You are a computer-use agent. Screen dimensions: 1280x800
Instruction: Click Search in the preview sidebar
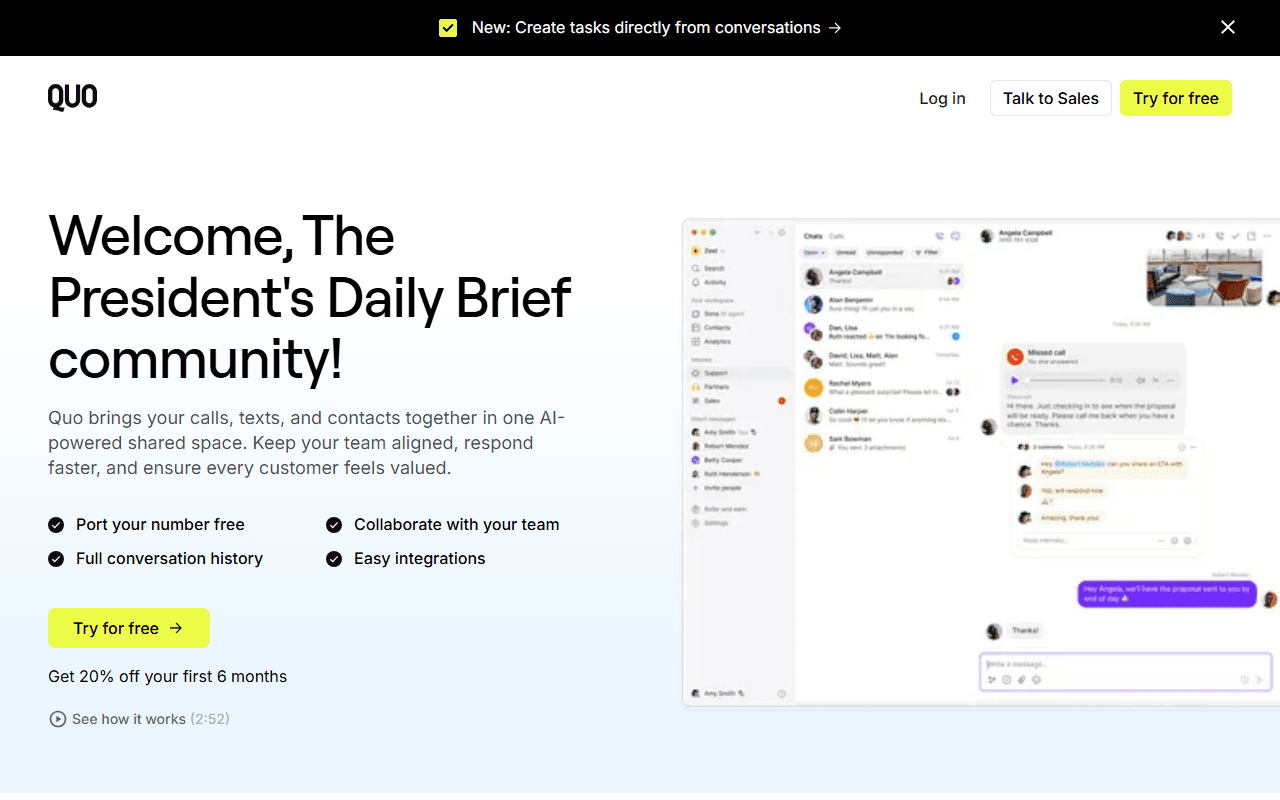pyautogui.click(x=708, y=269)
